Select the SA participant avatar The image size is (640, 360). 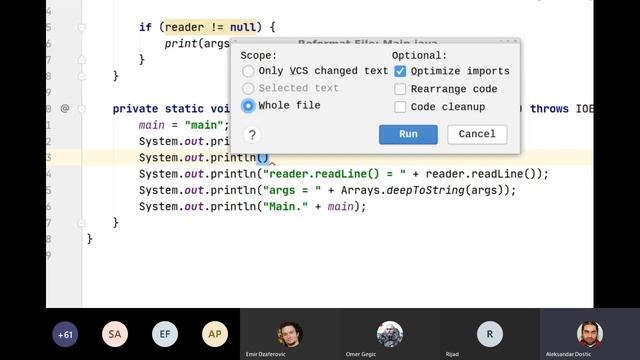pos(115,334)
